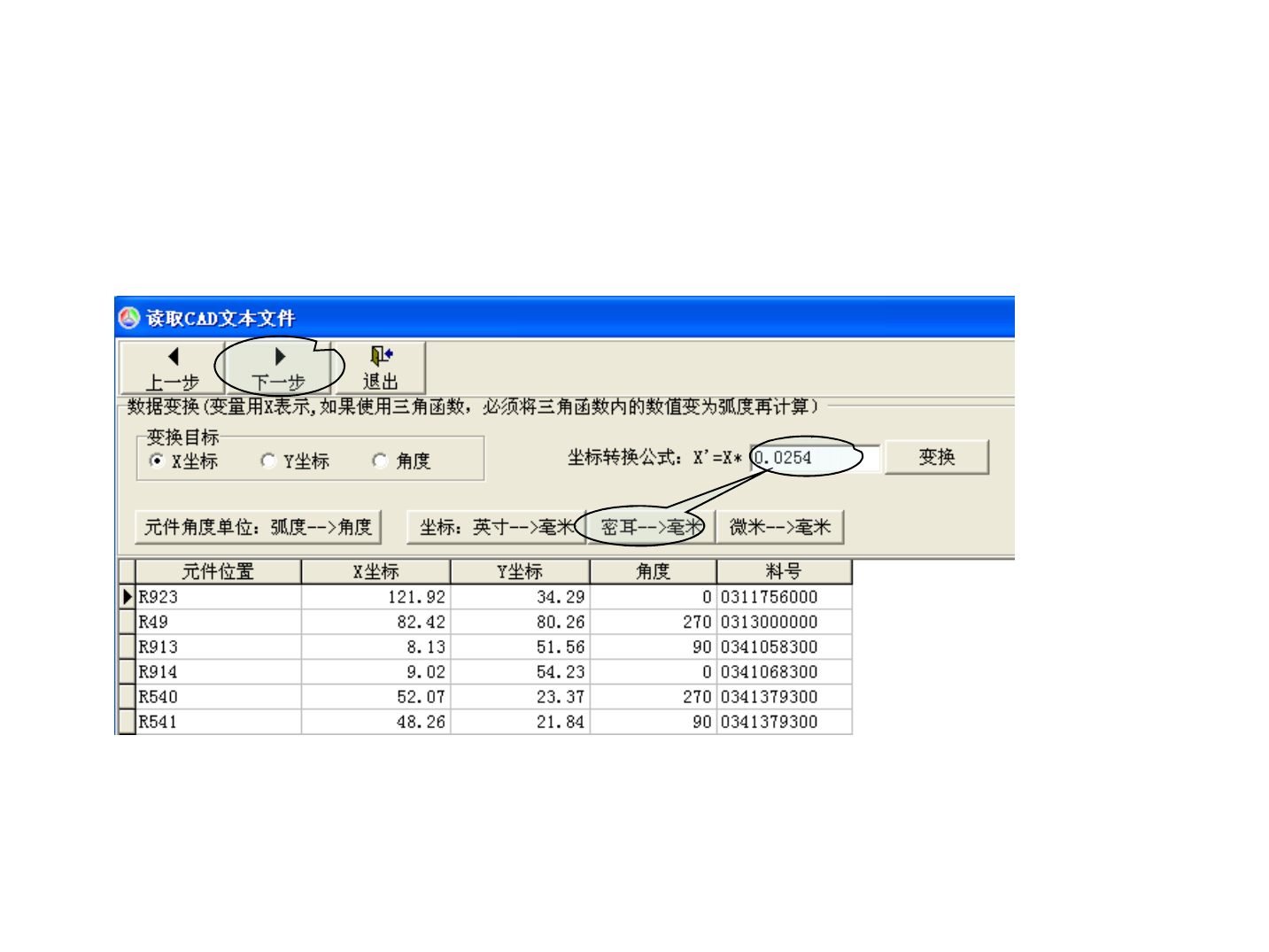Click part number 0341068300
The width and height of the screenshot is (1269, 952).
coord(784,672)
